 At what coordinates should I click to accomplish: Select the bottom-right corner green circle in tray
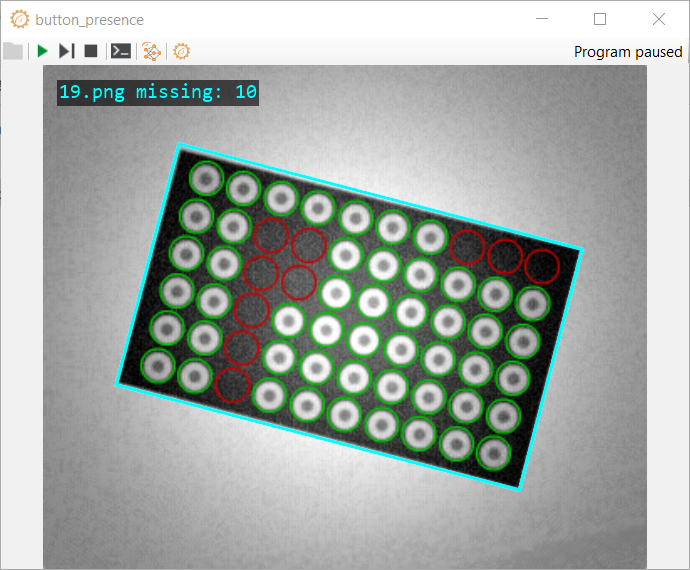coord(493,453)
